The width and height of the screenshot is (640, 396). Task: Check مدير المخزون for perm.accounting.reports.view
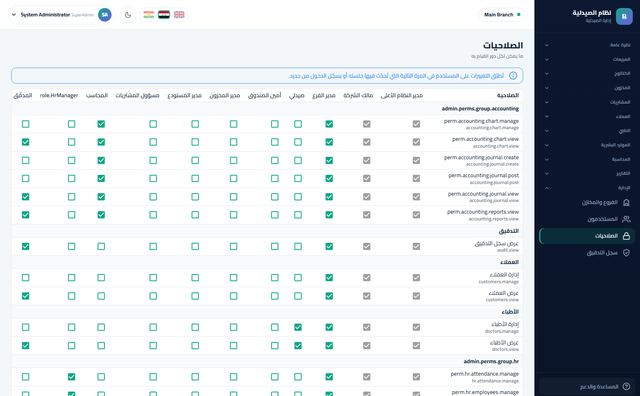point(233,215)
